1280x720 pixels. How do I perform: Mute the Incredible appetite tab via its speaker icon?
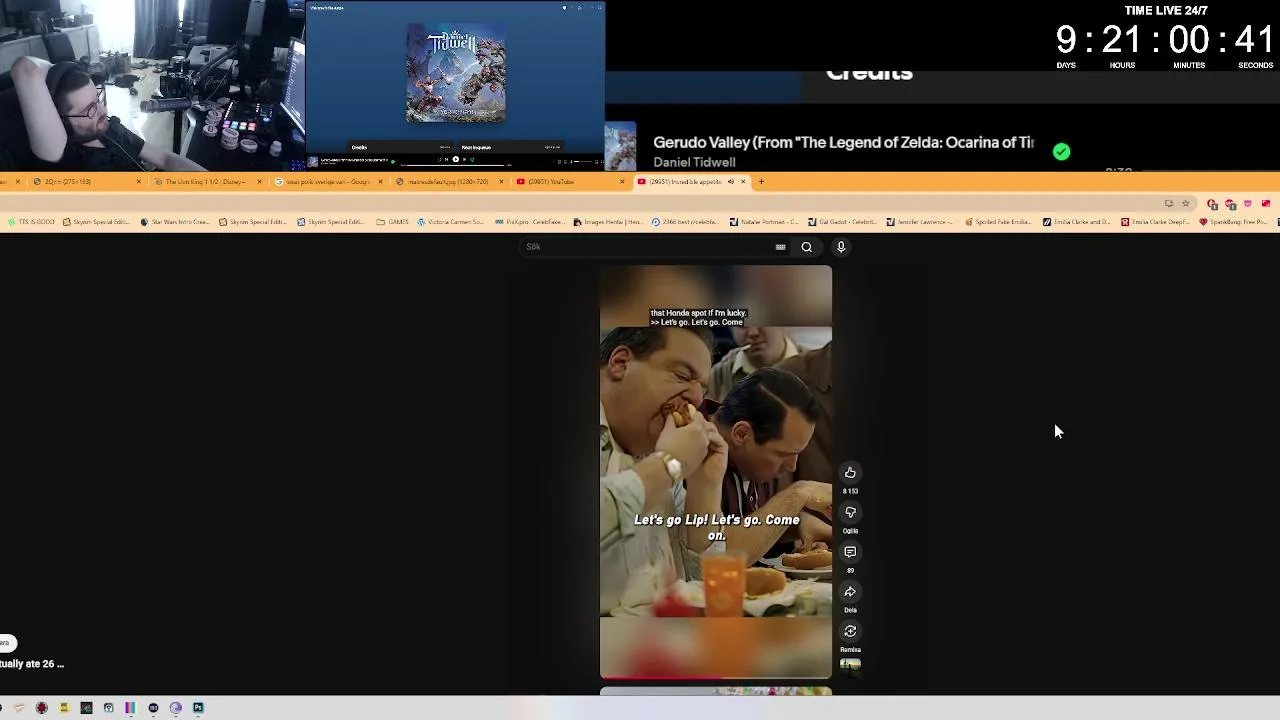tap(730, 182)
